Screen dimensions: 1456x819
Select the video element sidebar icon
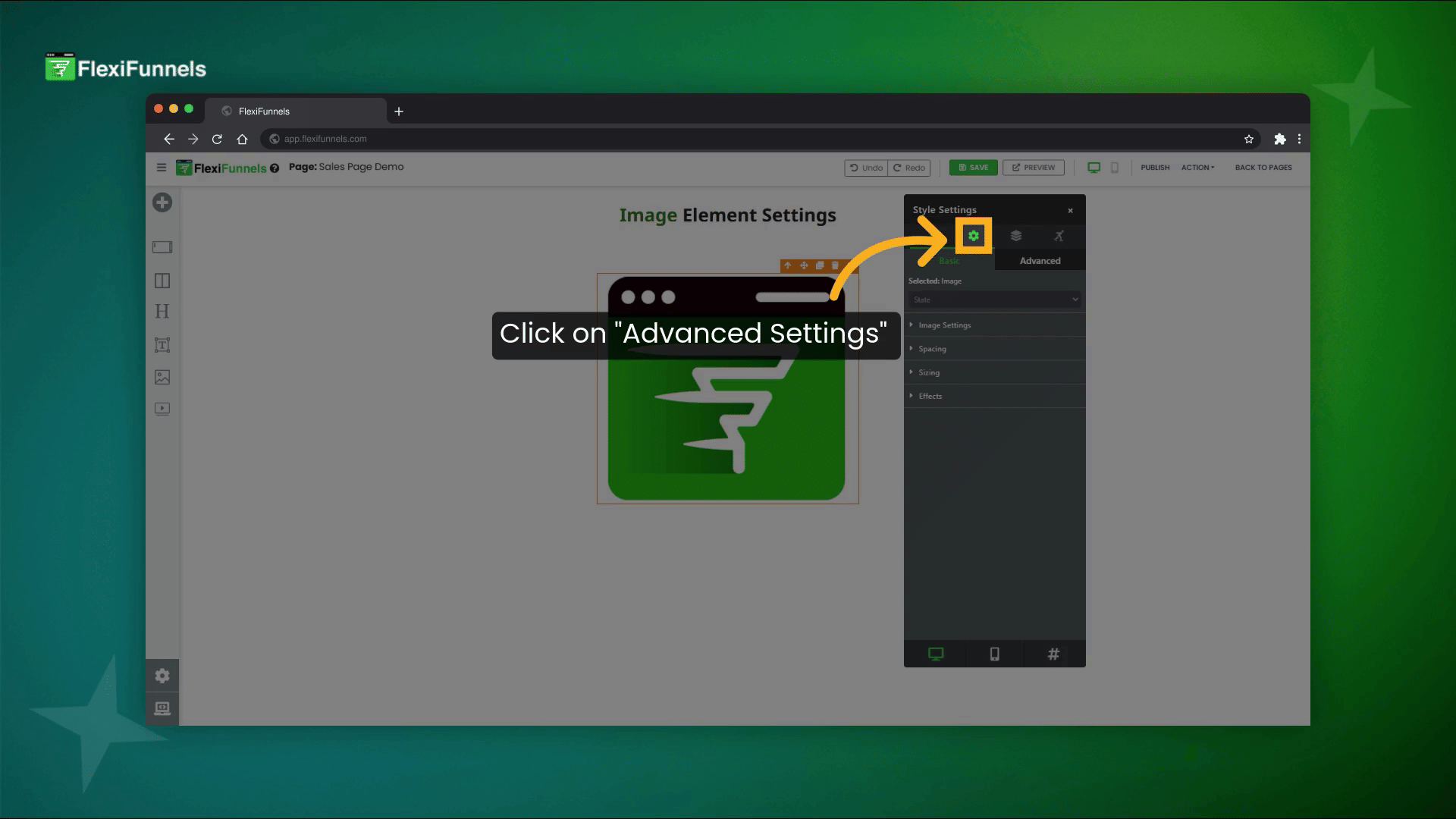162,409
